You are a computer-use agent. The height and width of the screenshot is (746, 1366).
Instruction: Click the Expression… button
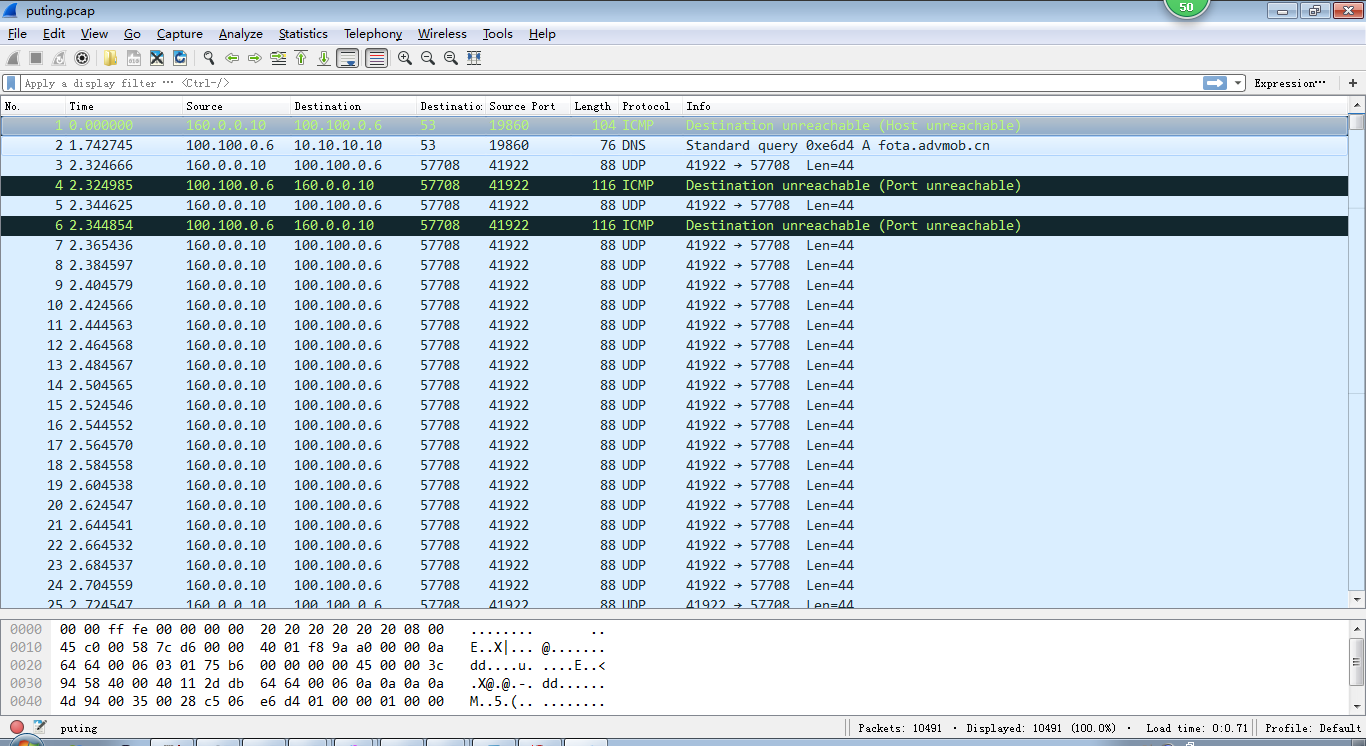pyautogui.click(x=1290, y=83)
